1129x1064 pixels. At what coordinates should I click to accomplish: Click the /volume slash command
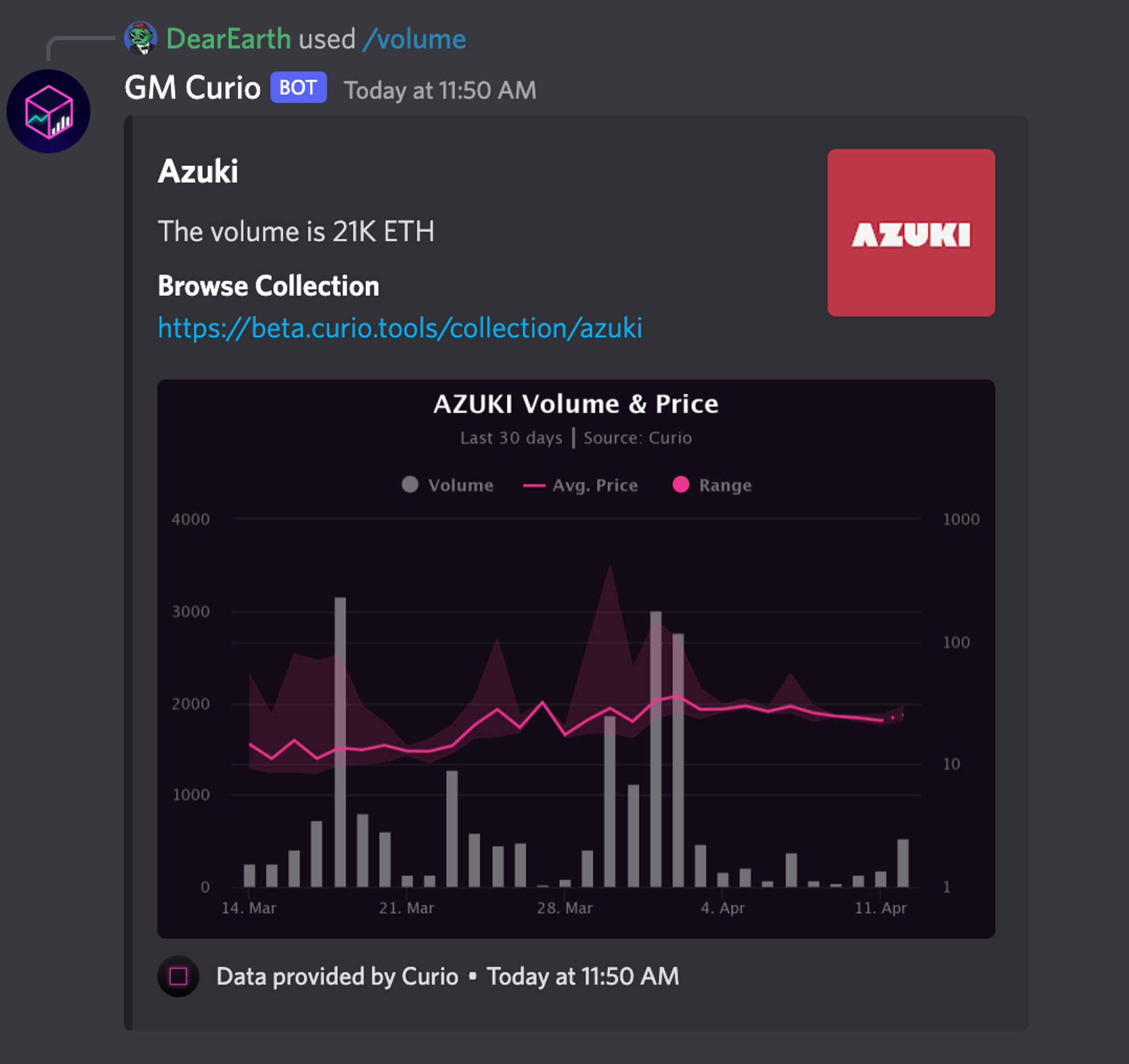(414, 39)
